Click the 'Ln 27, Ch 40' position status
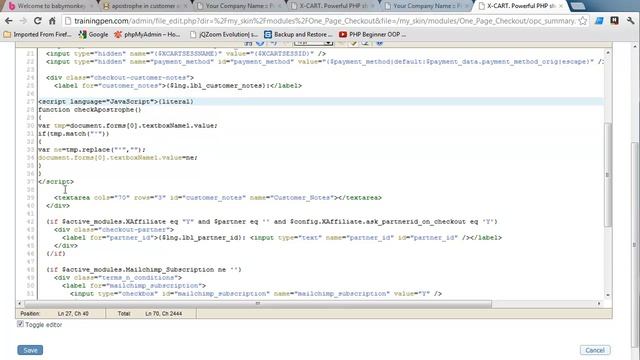The height and width of the screenshot is (360, 640). point(73,313)
